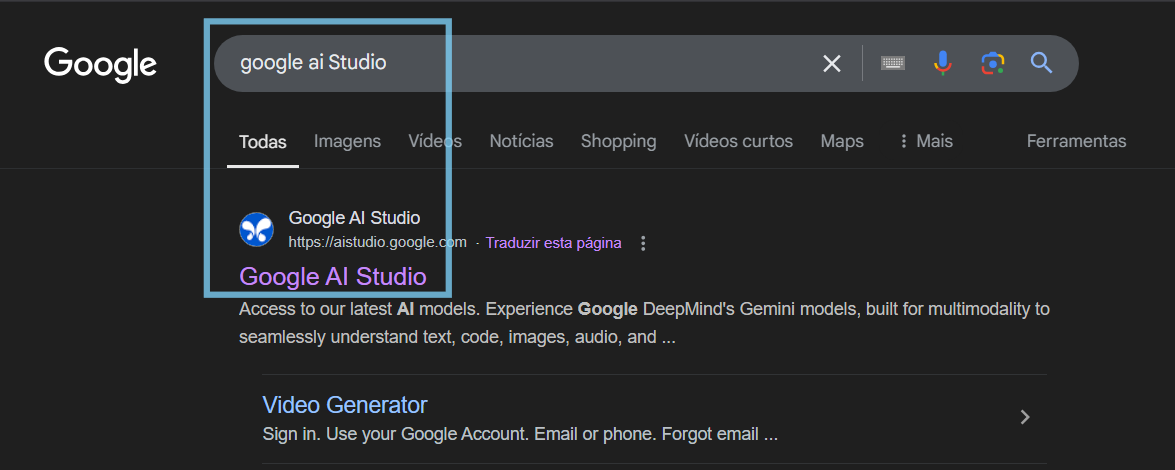The height and width of the screenshot is (470, 1175).
Task: Click the Google AI Studio site favicon
Action: 256,229
